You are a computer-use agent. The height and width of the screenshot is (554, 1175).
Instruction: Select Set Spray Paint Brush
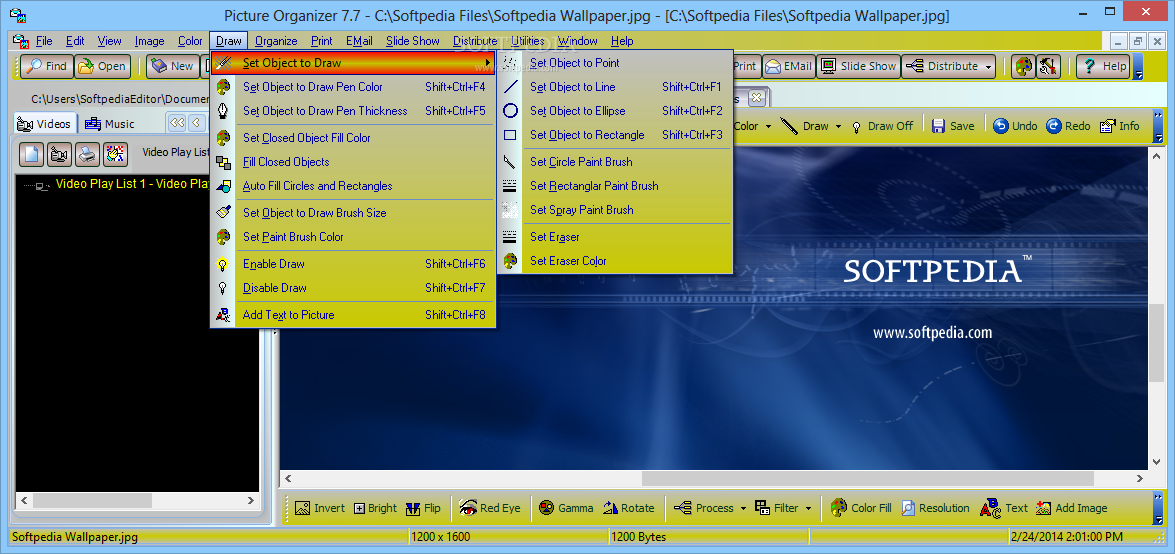[614, 210]
